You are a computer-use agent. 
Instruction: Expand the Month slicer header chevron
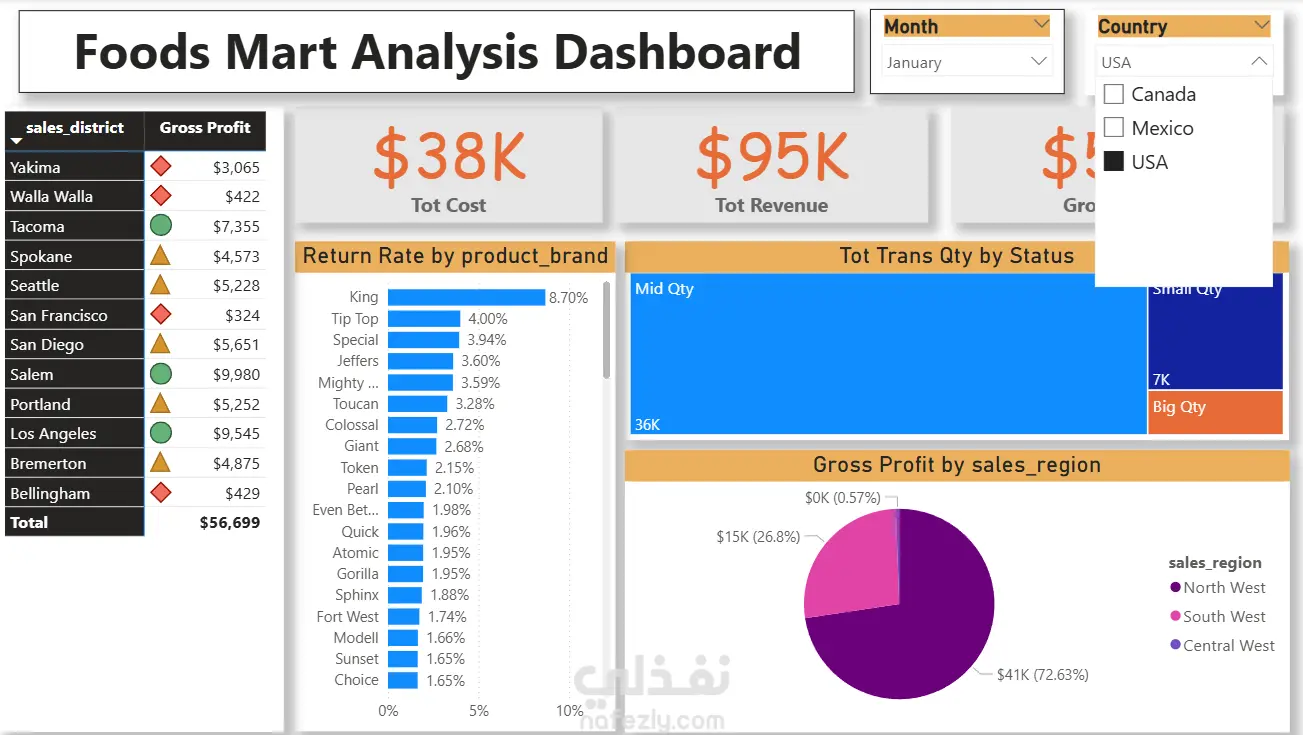point(1041,25)
